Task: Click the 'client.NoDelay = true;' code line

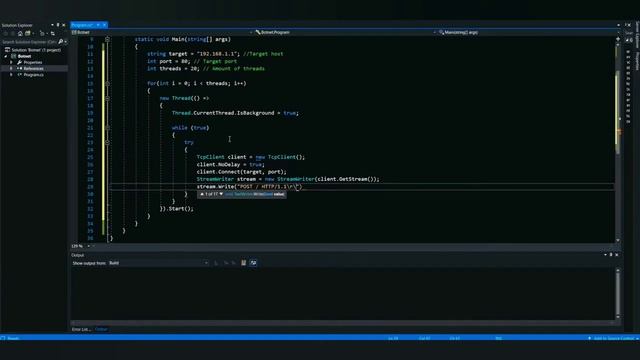Action: [x=231, y=164]
